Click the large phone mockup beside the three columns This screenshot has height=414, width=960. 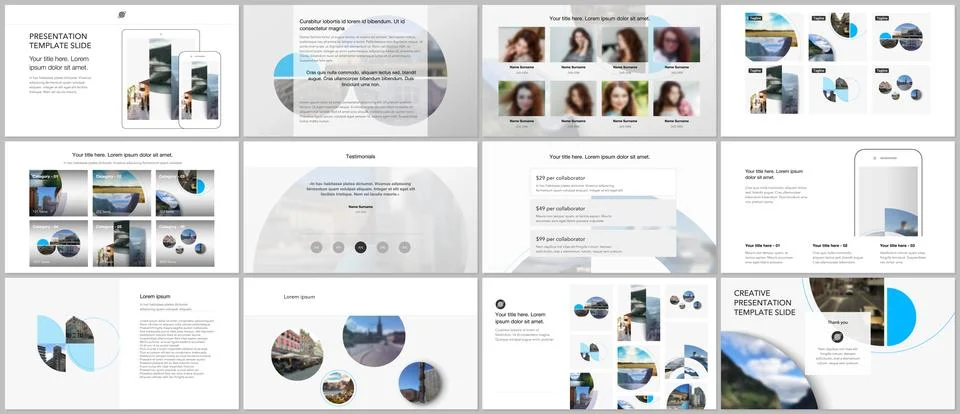point(888,192)
